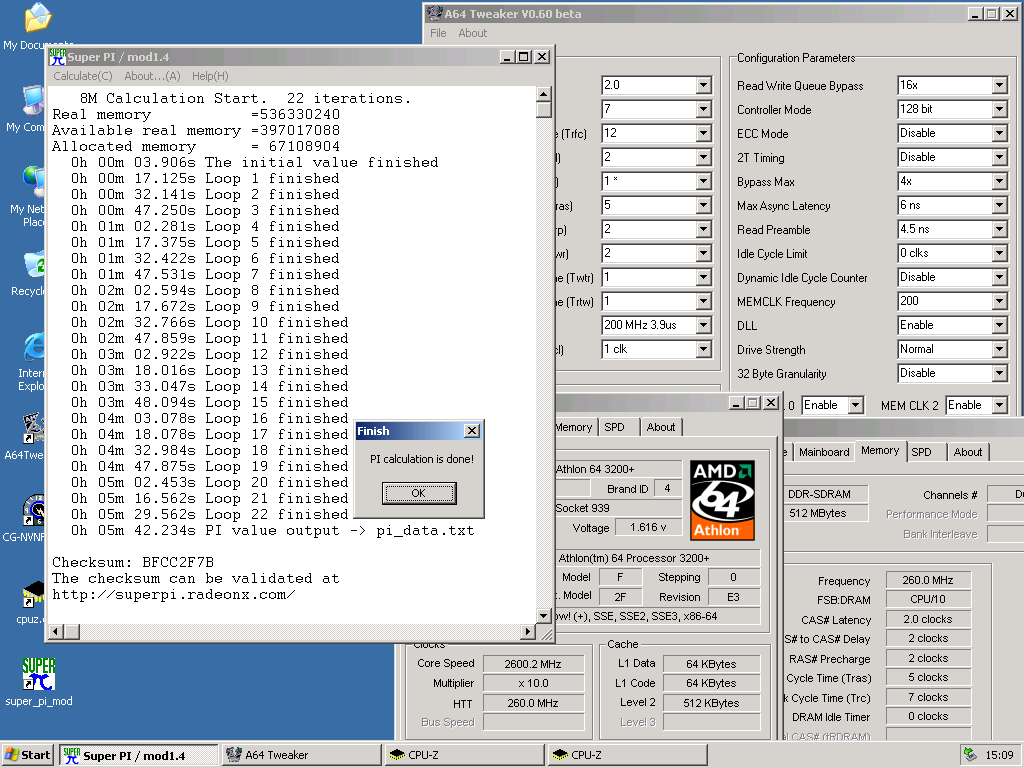Expand the Max Async Latency dropdown
Viewport: 1024px width, 768px height.
tap(999, 205)
